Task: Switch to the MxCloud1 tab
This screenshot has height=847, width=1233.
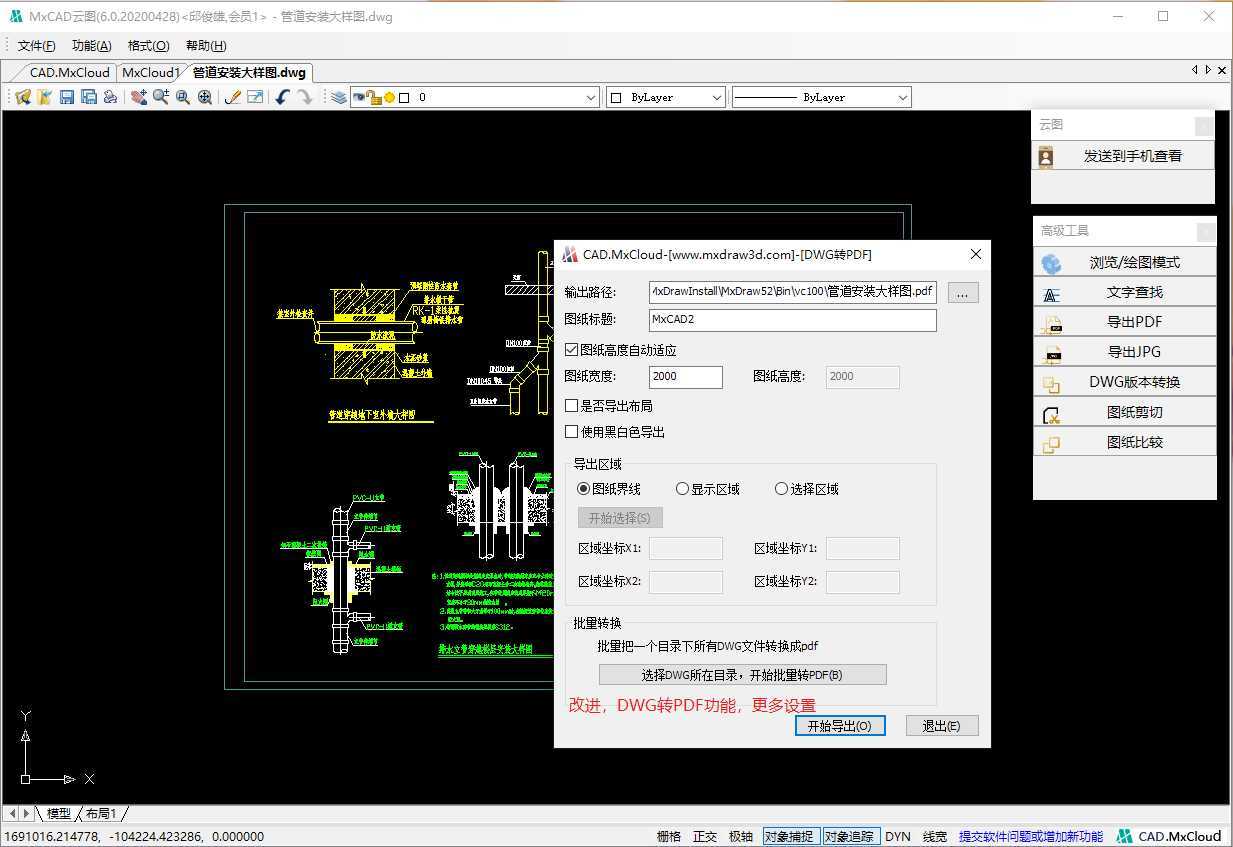Action: pyautogui.click(x=150, y=72)
